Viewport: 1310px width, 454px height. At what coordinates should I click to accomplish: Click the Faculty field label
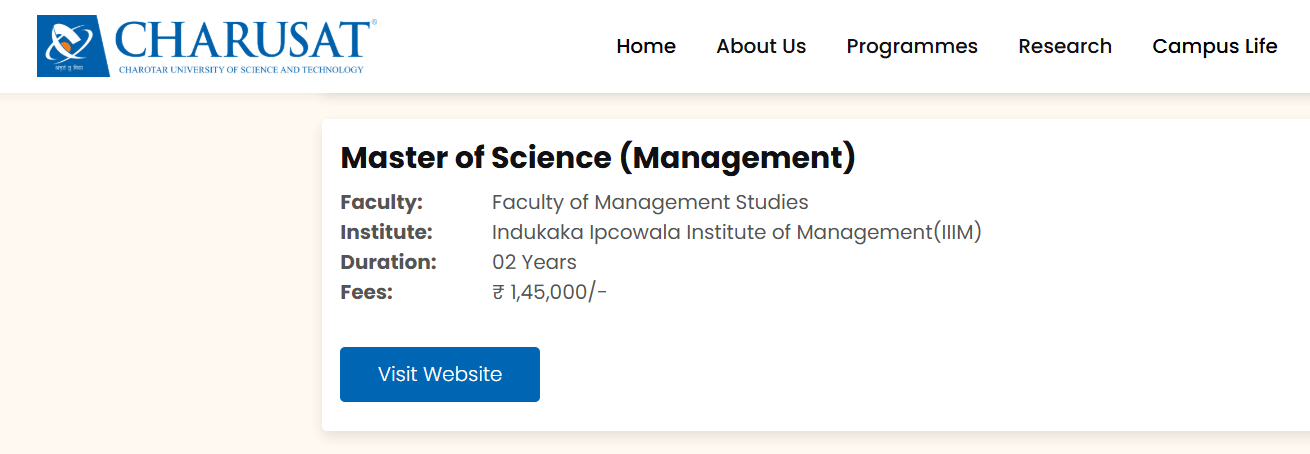coord(382,202)
